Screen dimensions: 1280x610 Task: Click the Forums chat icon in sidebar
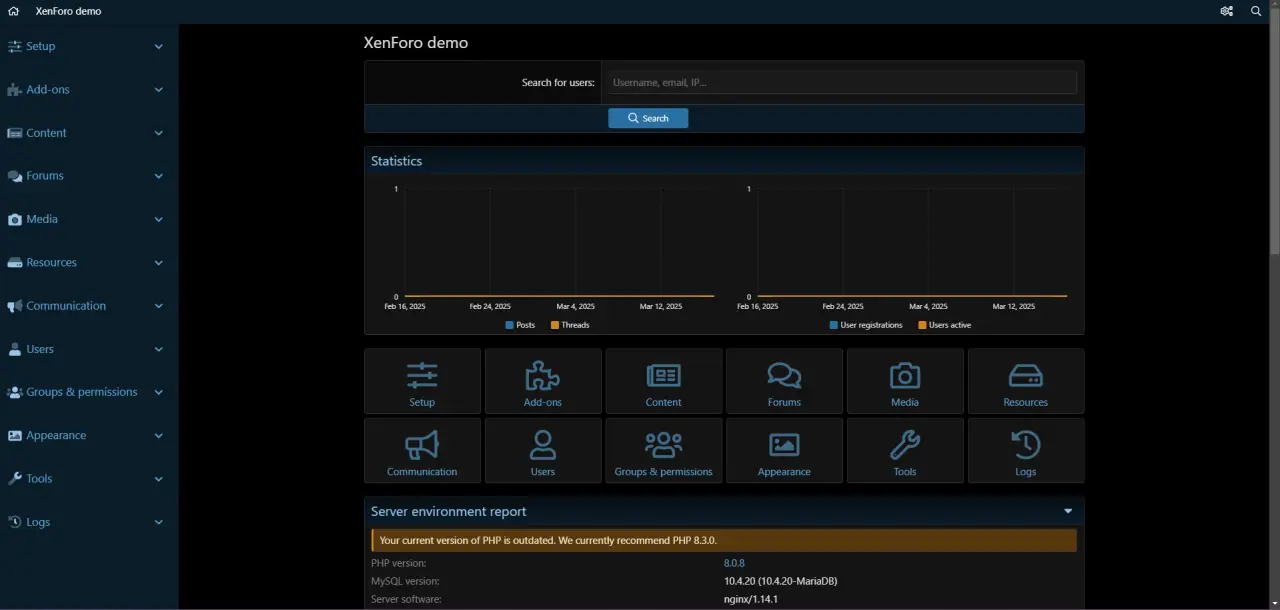[x=14, y=176]
